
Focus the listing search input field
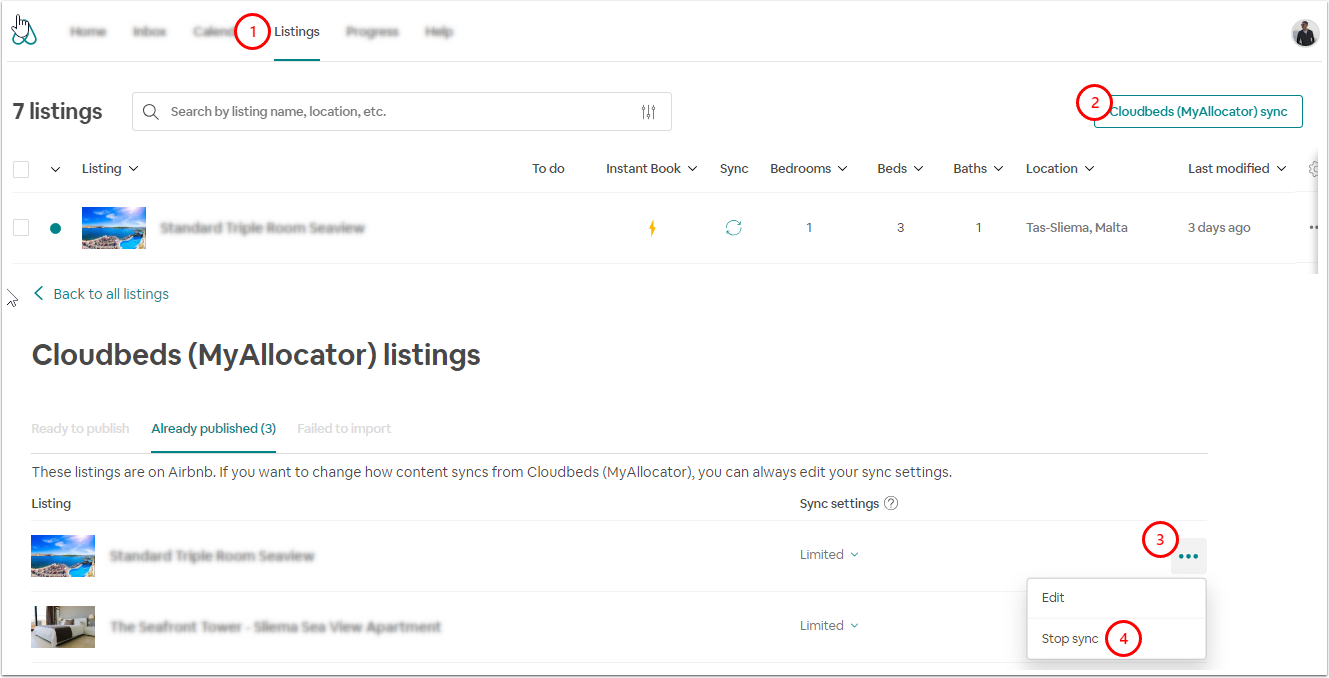click(402, 112)
